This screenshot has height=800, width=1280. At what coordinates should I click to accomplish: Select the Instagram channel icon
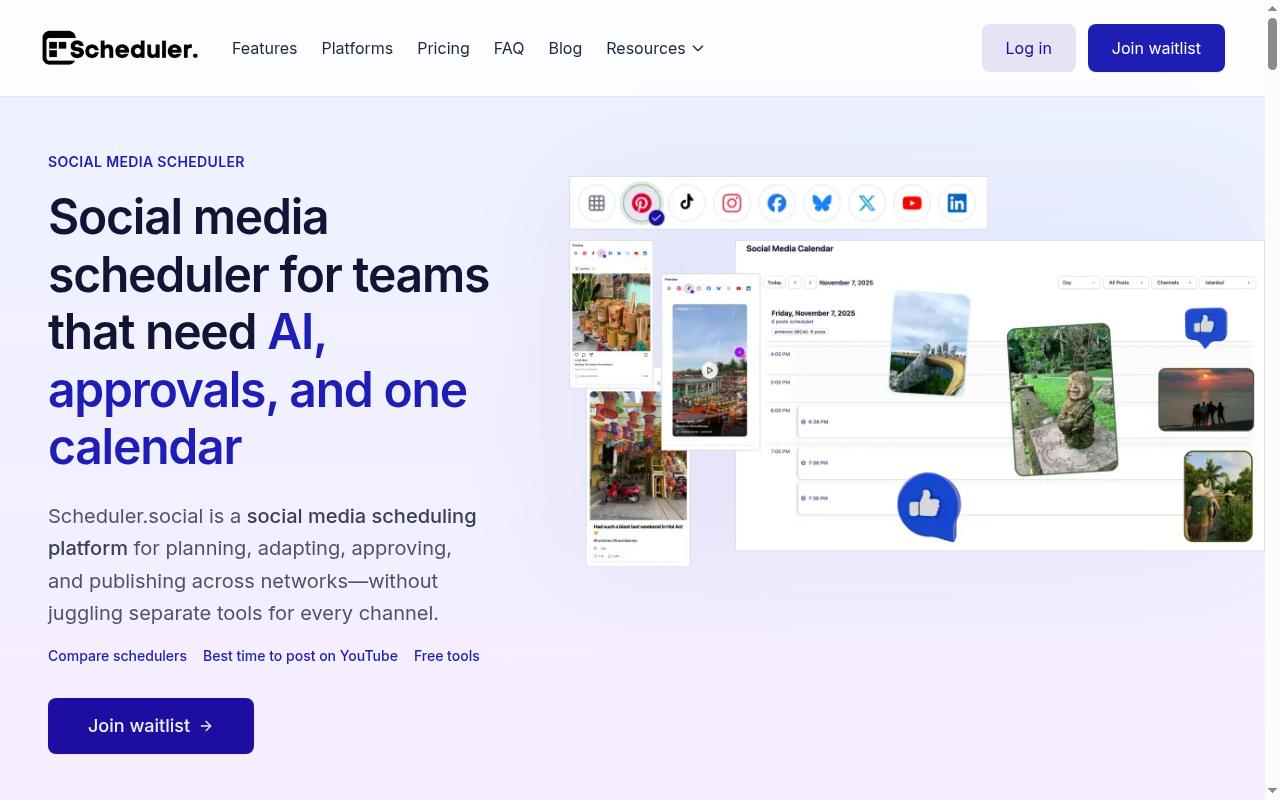732,203
